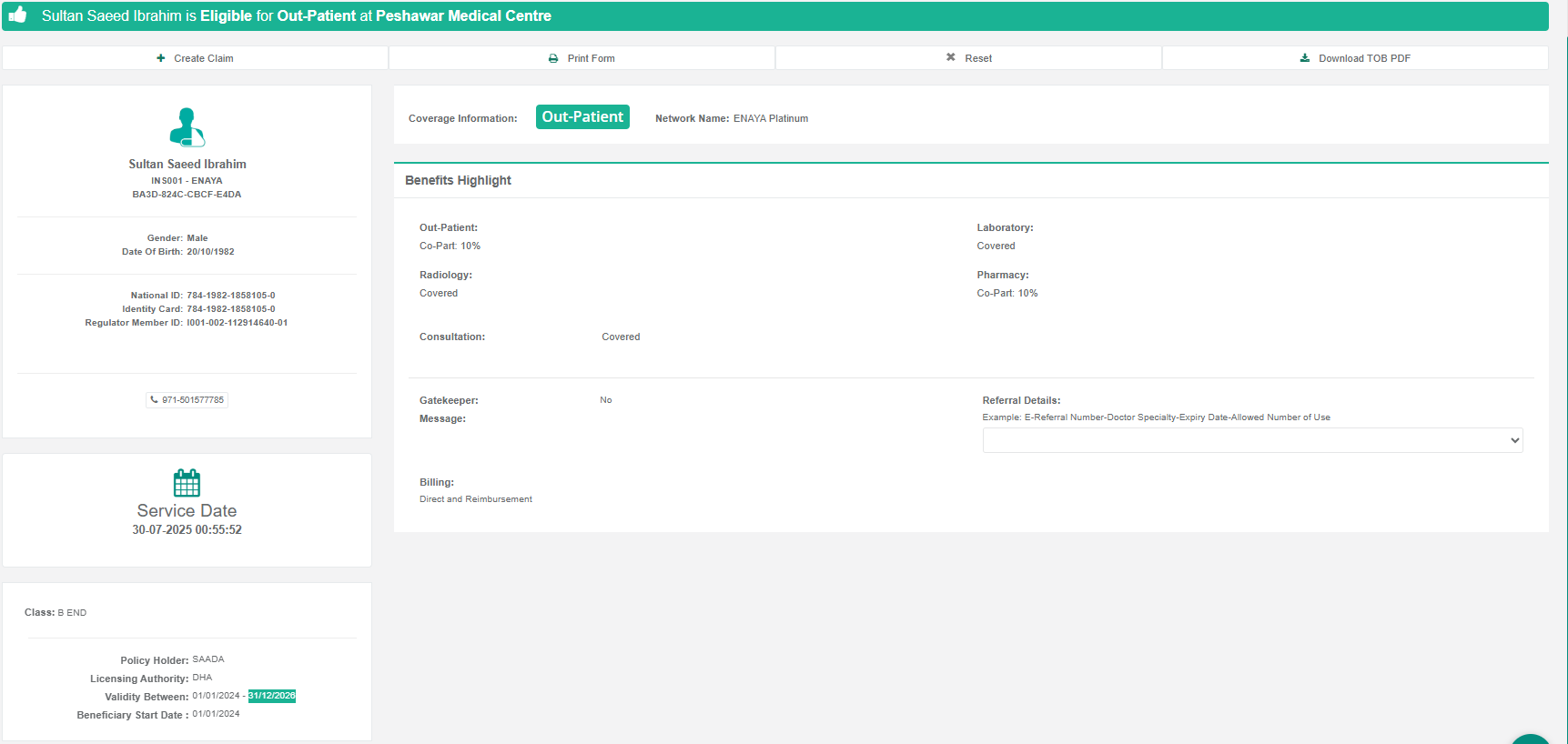
Task: Click the green floating button at bottom-right corner
Action: pyautogui.click(x=1531, y=739)
